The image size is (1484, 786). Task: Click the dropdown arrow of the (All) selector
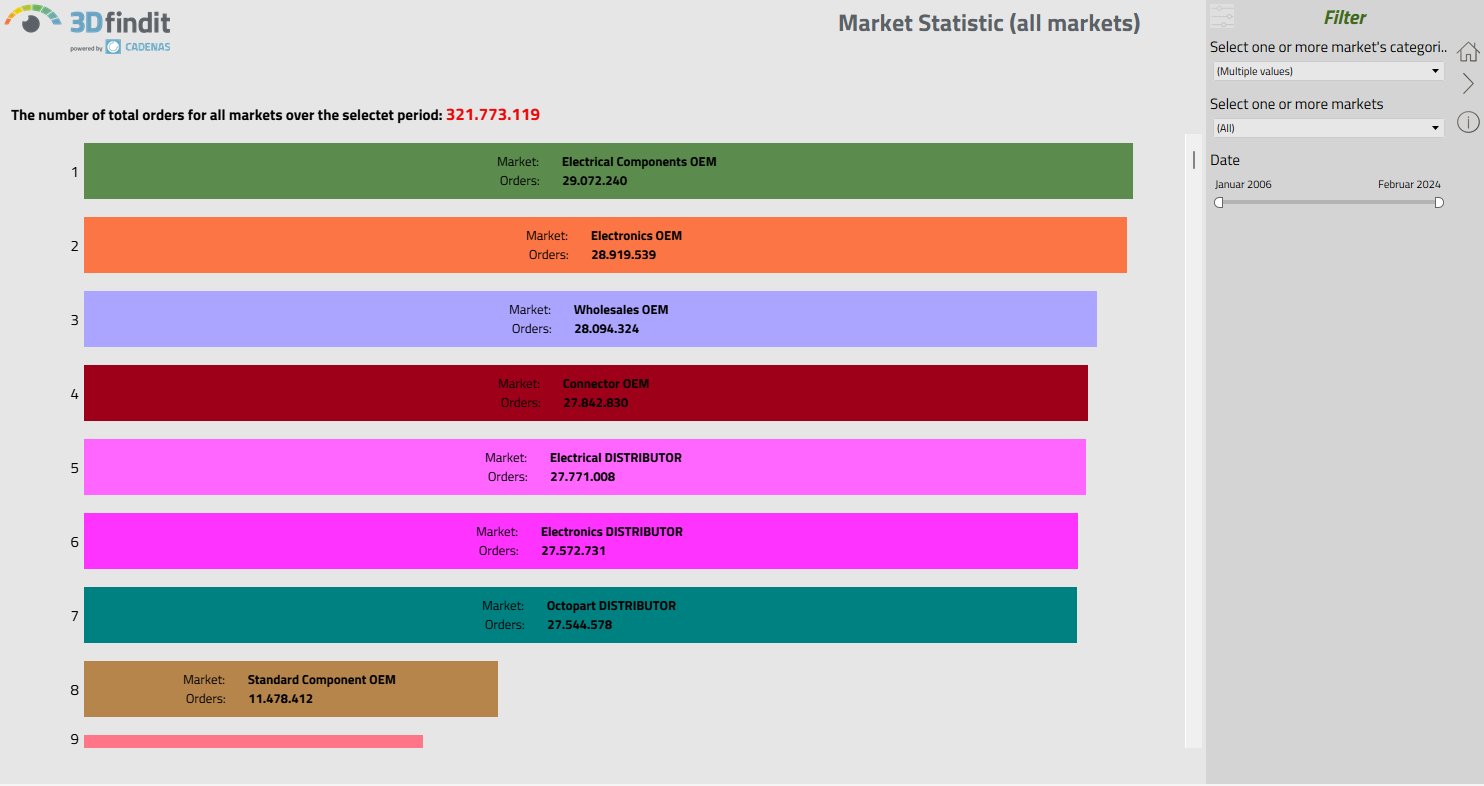coord(1436,128)
